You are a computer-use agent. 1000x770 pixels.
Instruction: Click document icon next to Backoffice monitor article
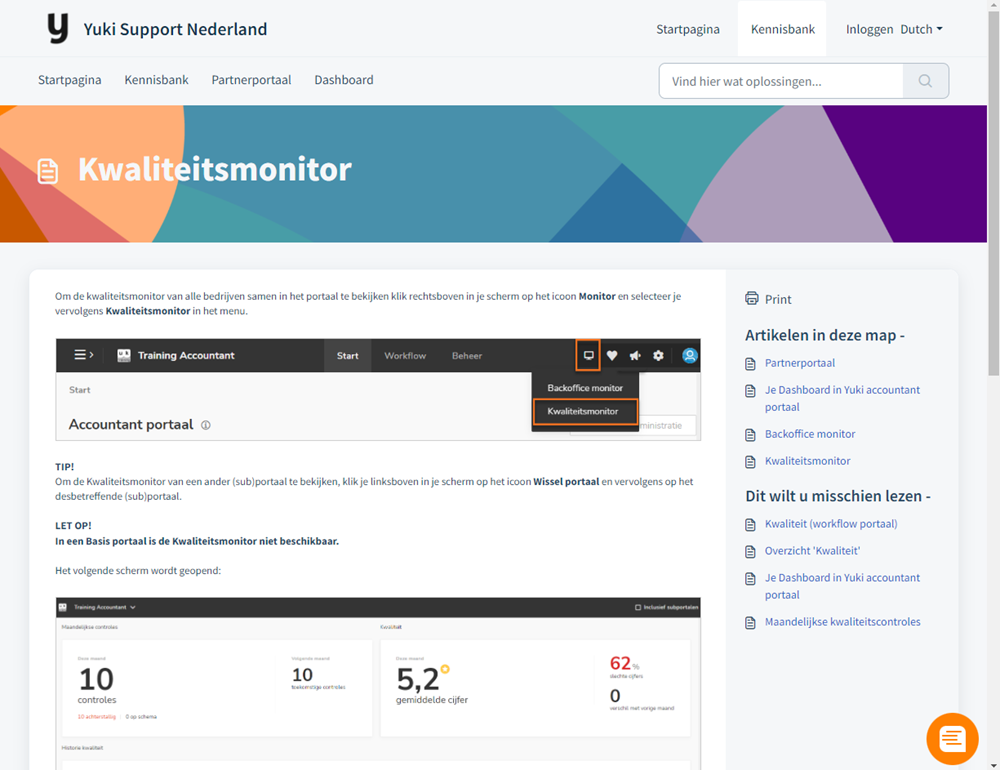click(751, 435)
